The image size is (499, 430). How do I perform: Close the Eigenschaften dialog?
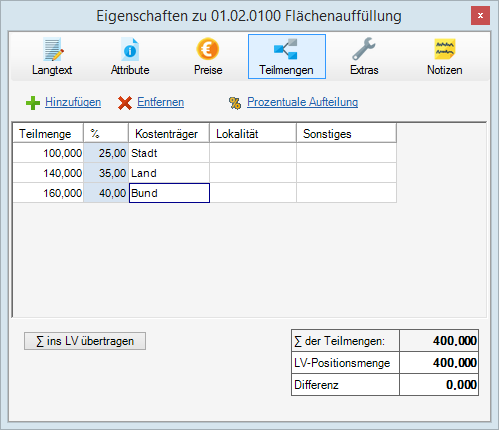click(x=480, y=16)
